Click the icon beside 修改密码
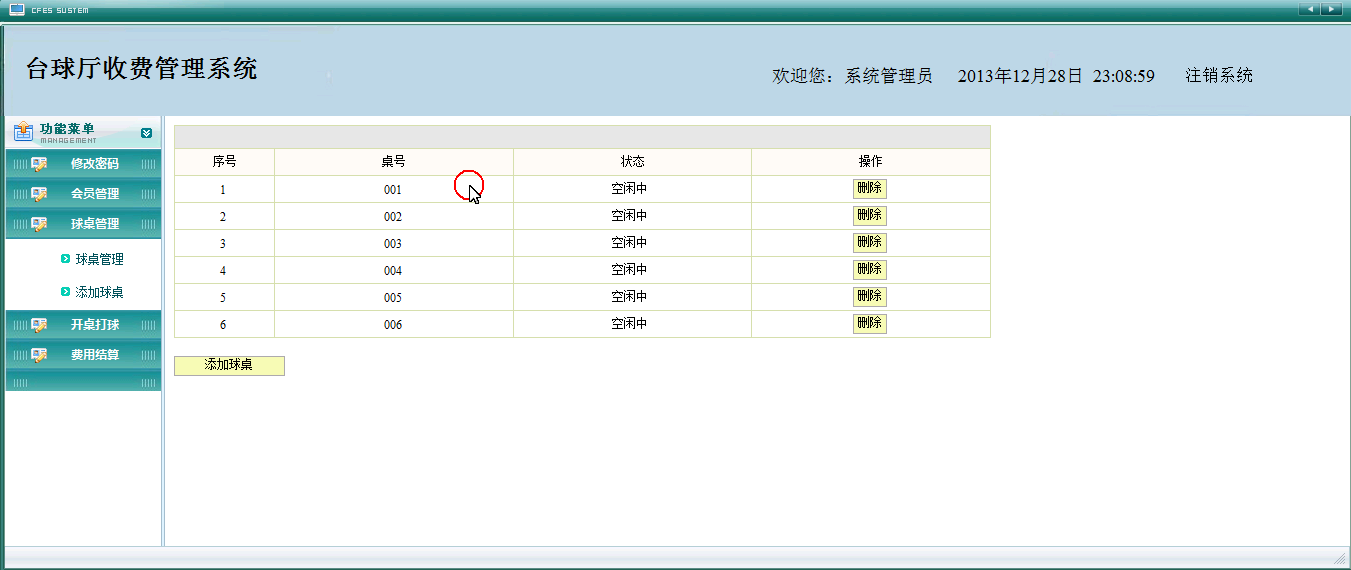Image resolution: width=1351 pixels, height=570 pixels. (39, 164)
